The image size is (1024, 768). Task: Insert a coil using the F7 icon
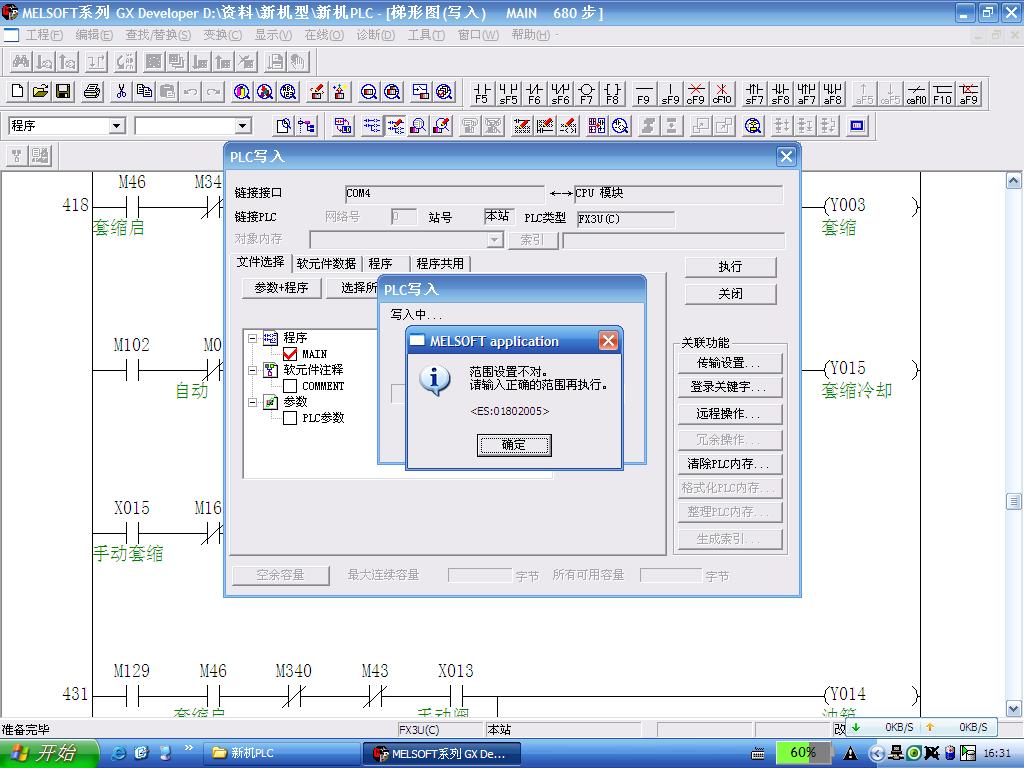586,93
